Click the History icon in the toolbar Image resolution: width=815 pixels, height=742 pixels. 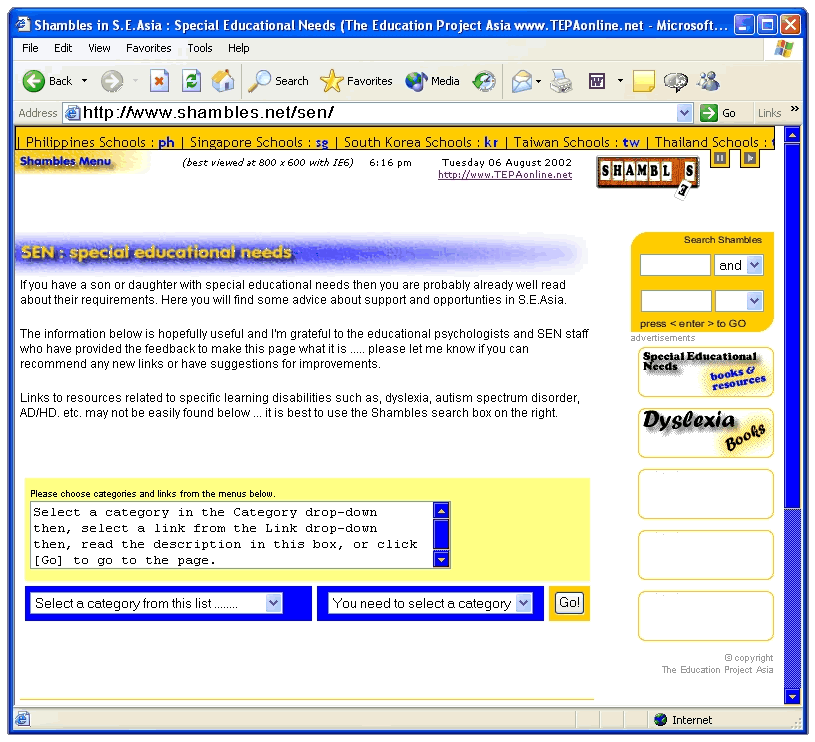pyautogui.click(x=484, y=81)
